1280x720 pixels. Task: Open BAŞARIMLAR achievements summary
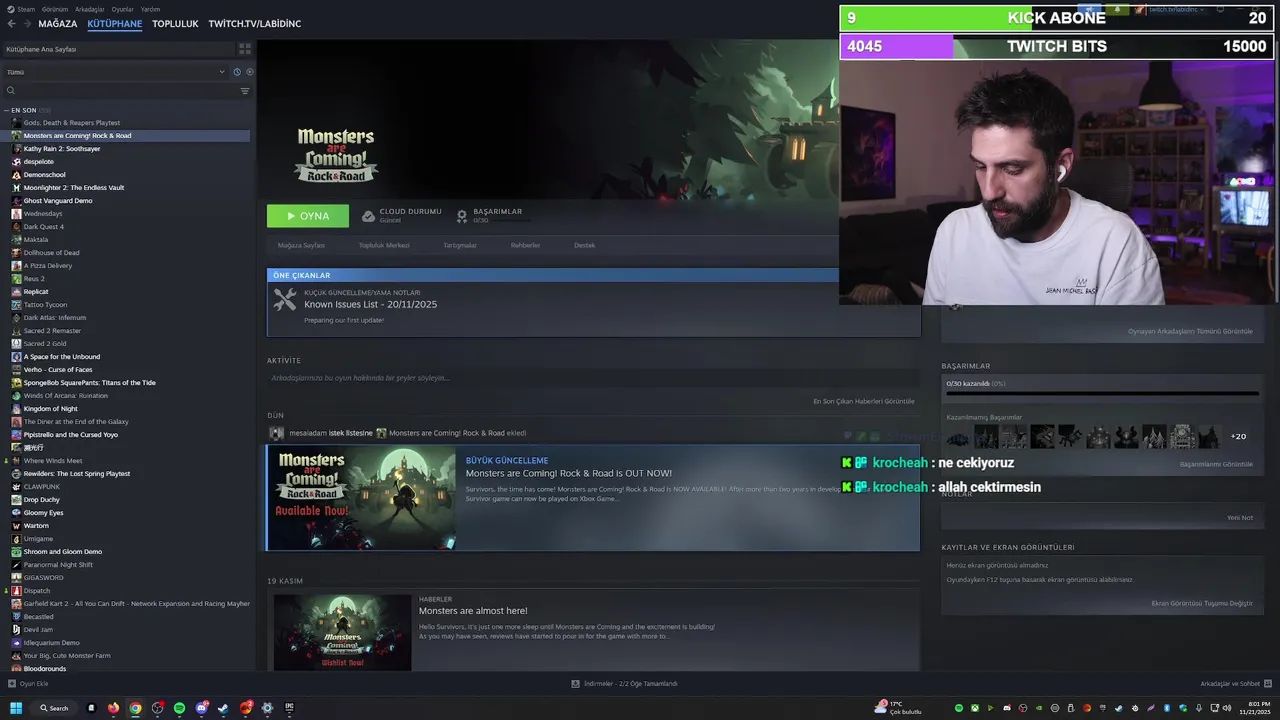click(x=490, y=215)
